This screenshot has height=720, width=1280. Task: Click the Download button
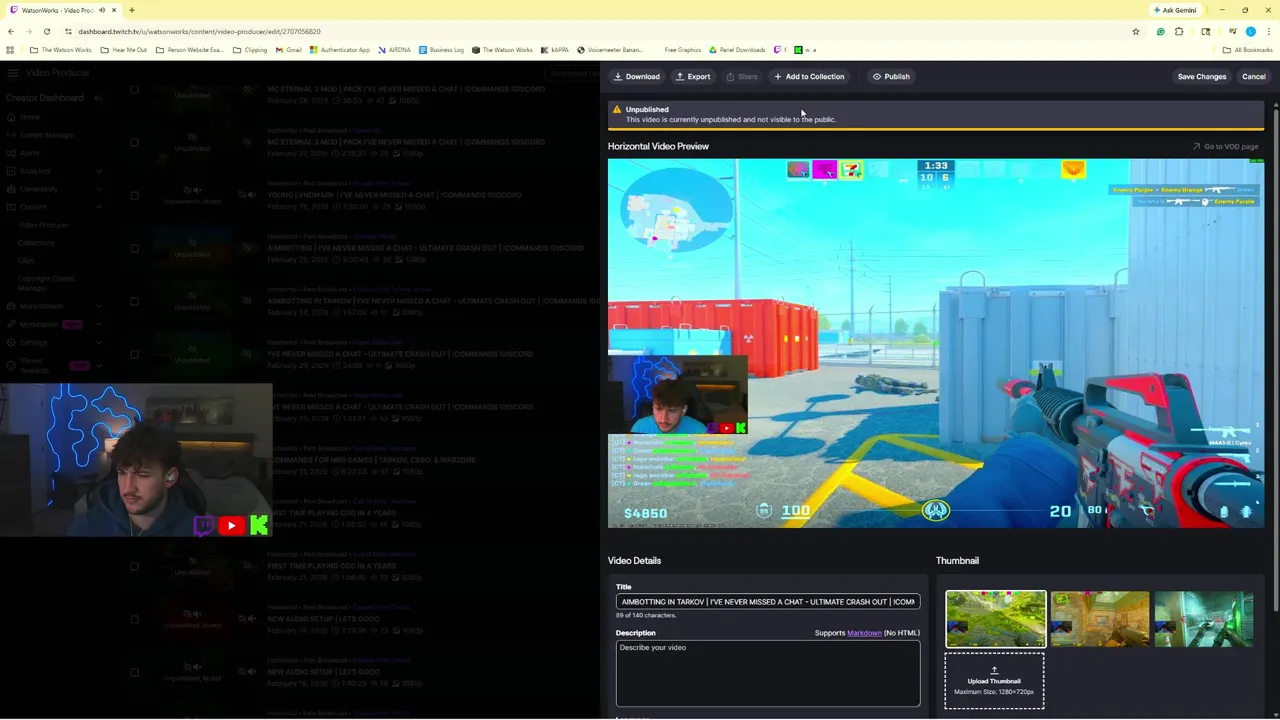pyautogui.click(x=637, y=76)
